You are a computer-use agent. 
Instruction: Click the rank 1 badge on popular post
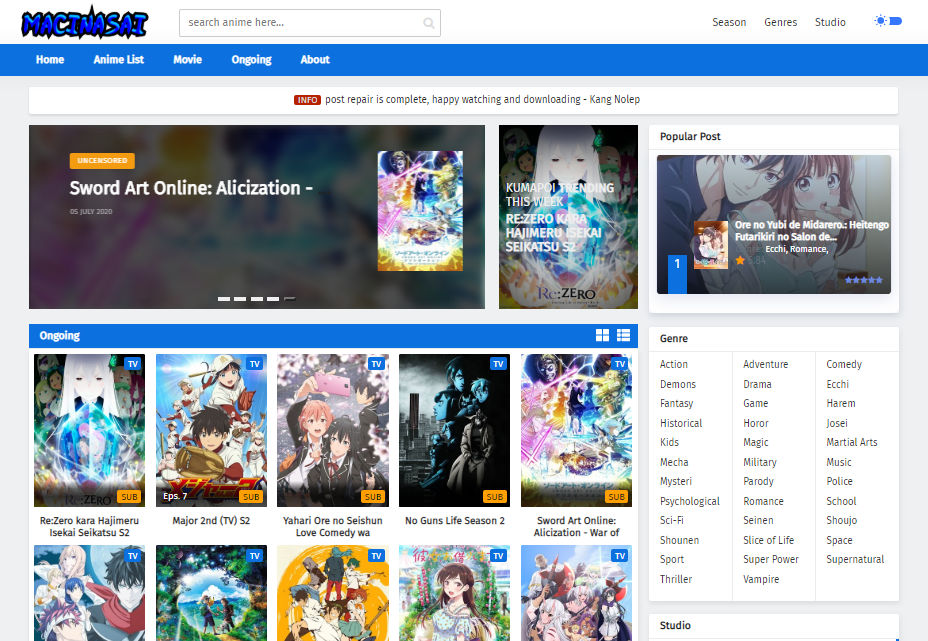tap(677, 274)
